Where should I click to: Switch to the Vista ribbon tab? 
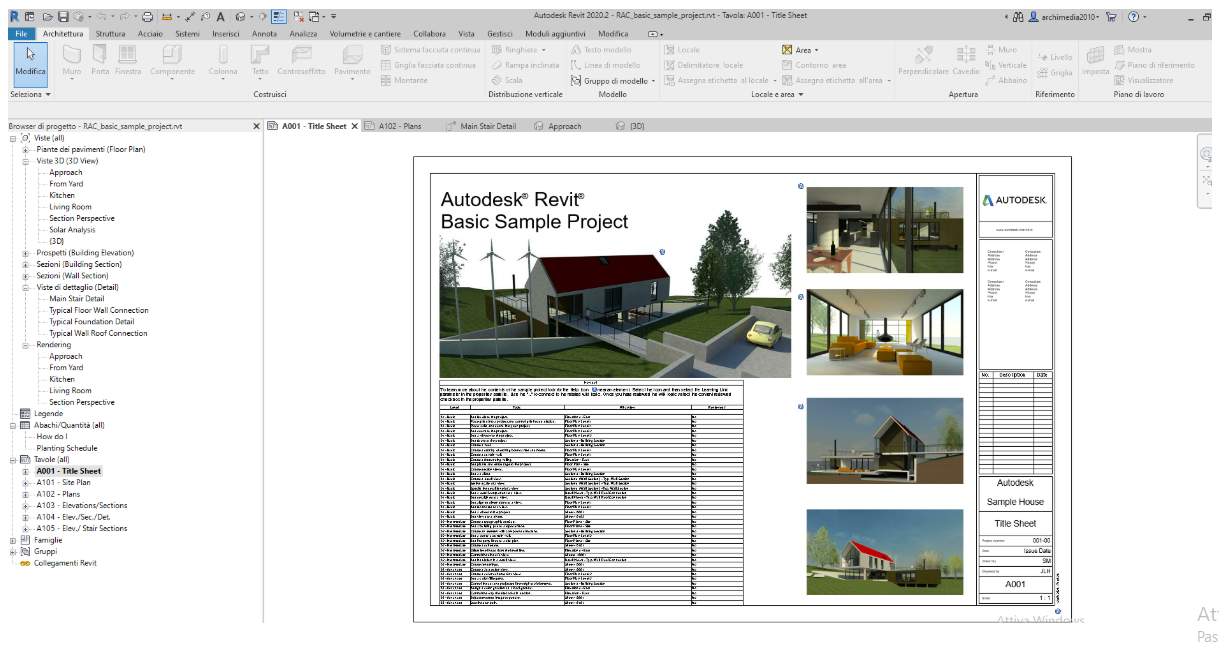[466, 34]
